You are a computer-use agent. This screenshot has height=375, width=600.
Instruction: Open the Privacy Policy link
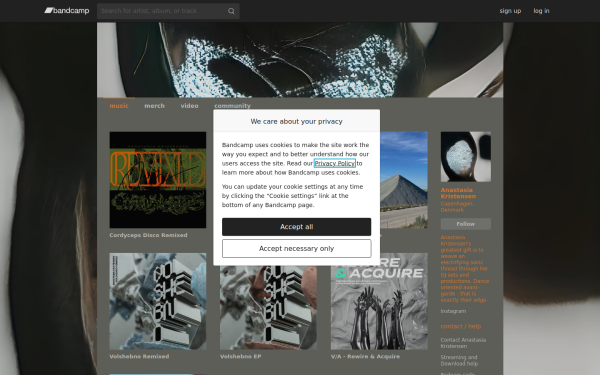tap(335, 163)
